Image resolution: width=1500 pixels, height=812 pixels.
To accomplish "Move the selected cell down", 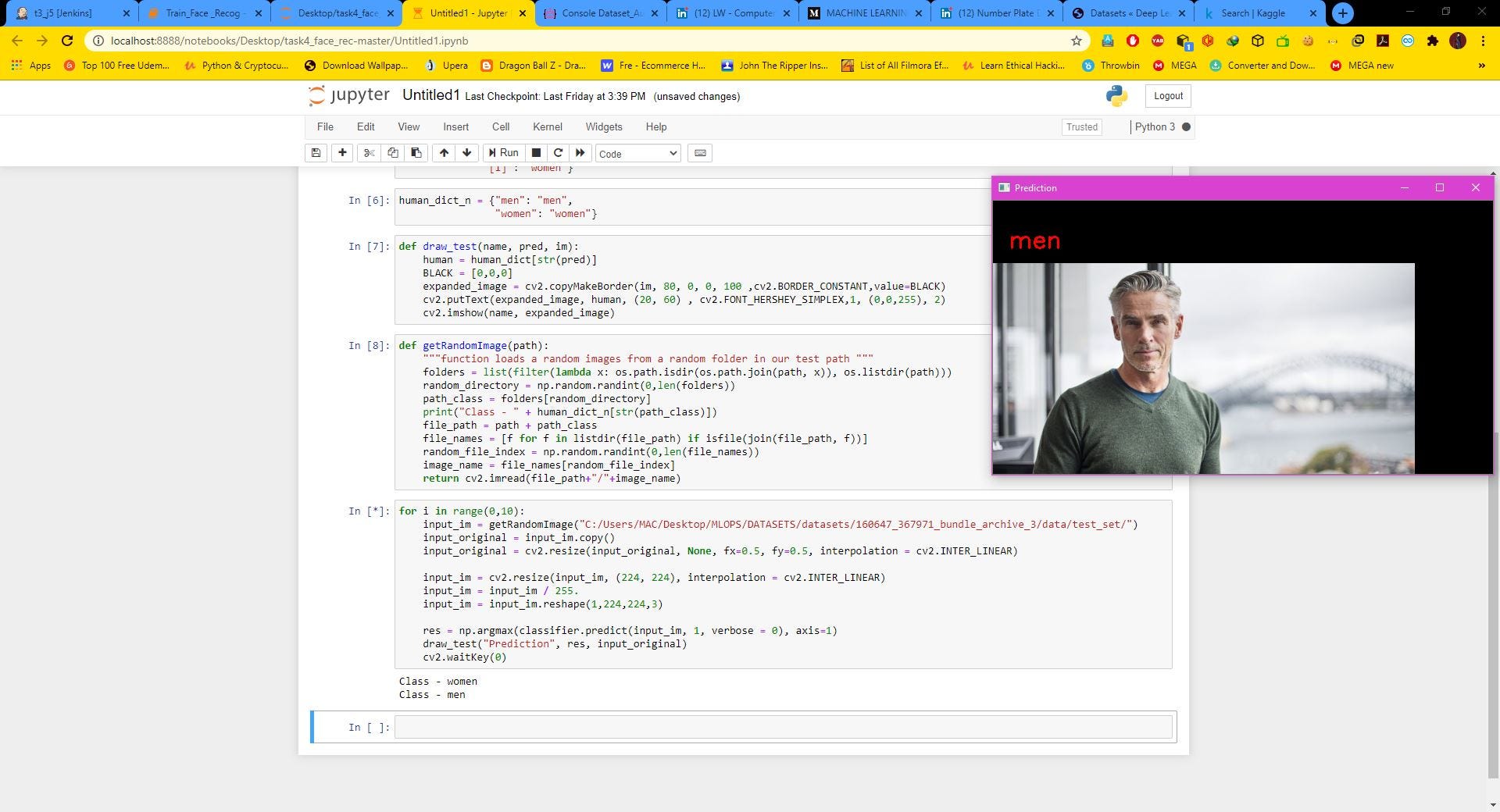I will (x=467, y=153).
